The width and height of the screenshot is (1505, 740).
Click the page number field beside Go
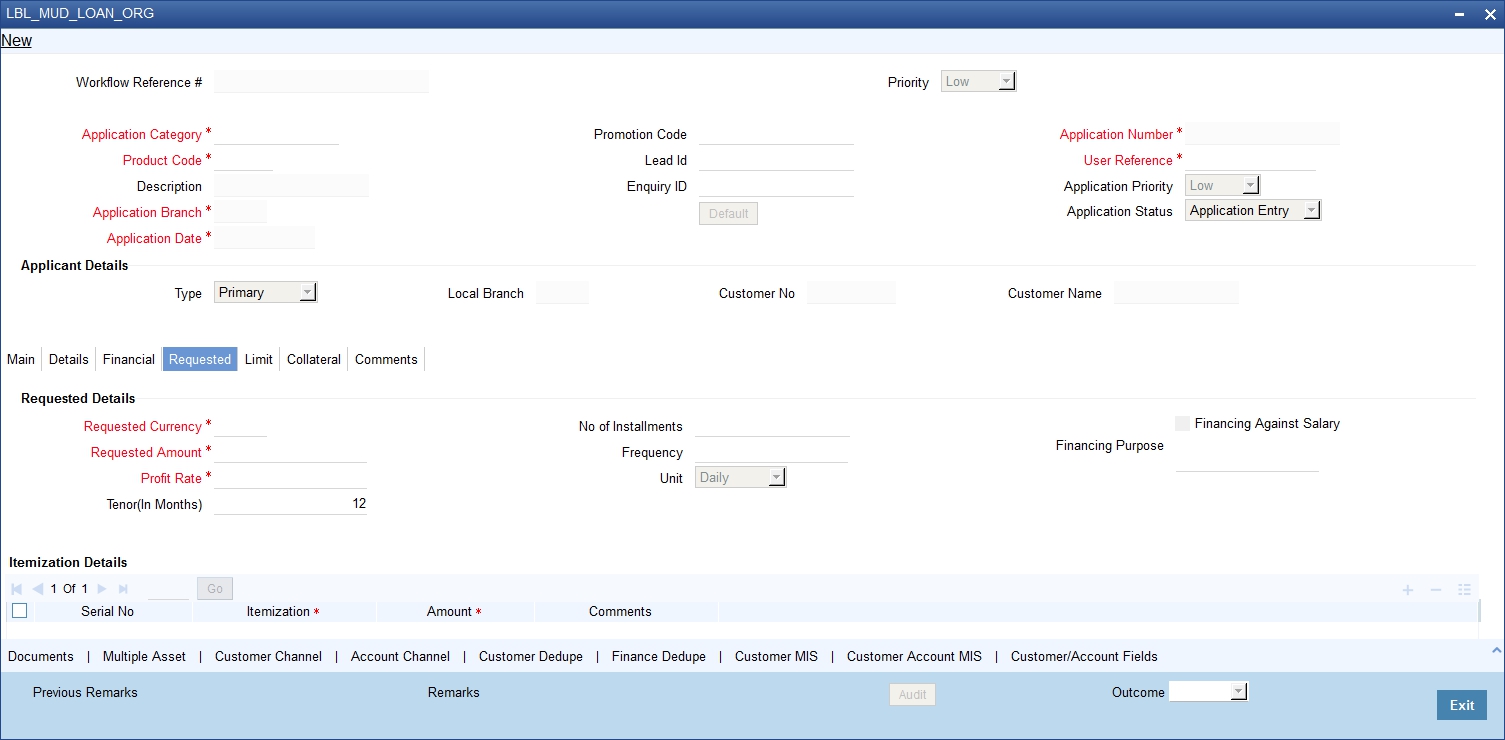point(168,589)
